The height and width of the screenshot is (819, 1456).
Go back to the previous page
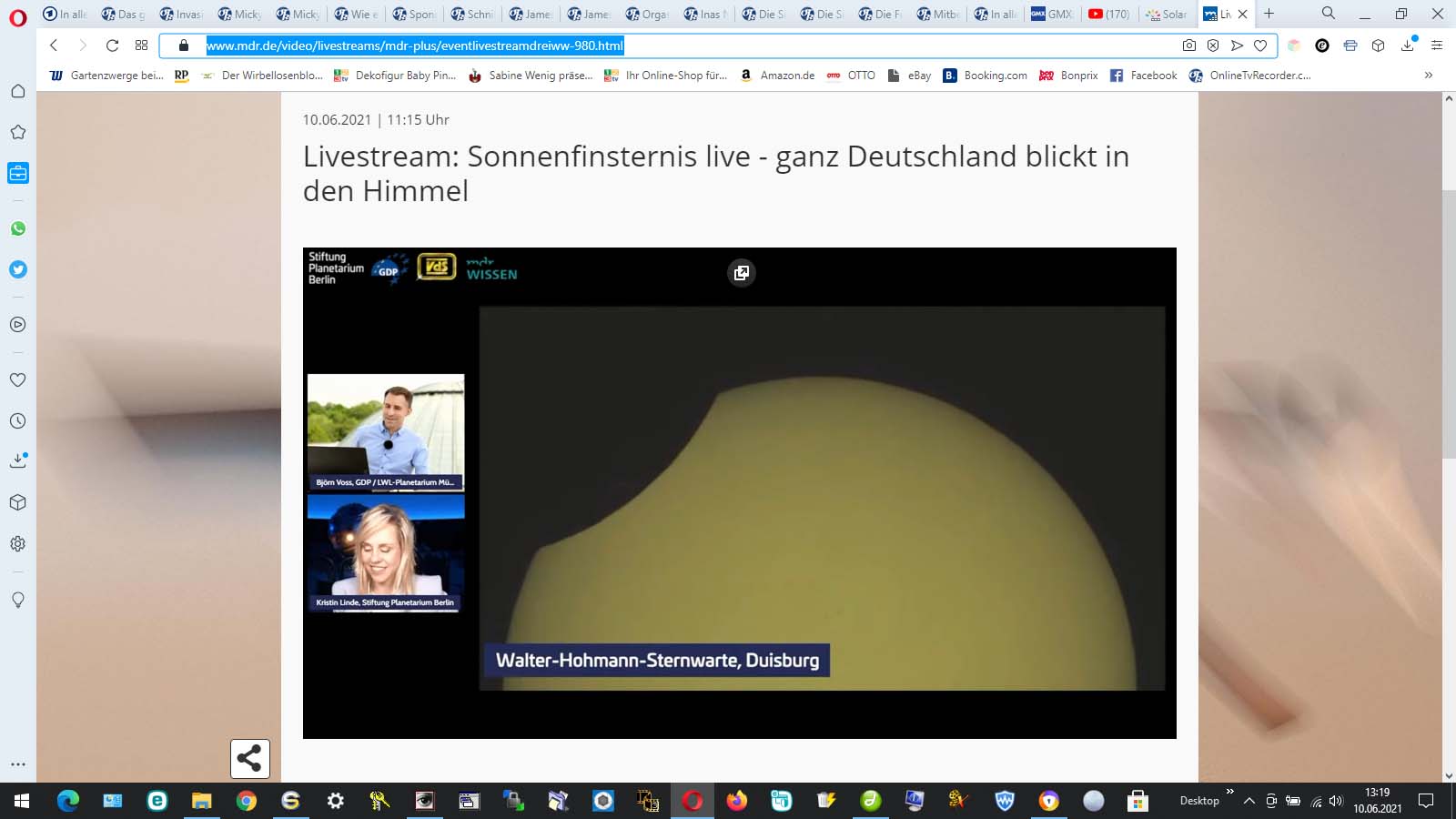pyautogui.click(x=54, y=45)
